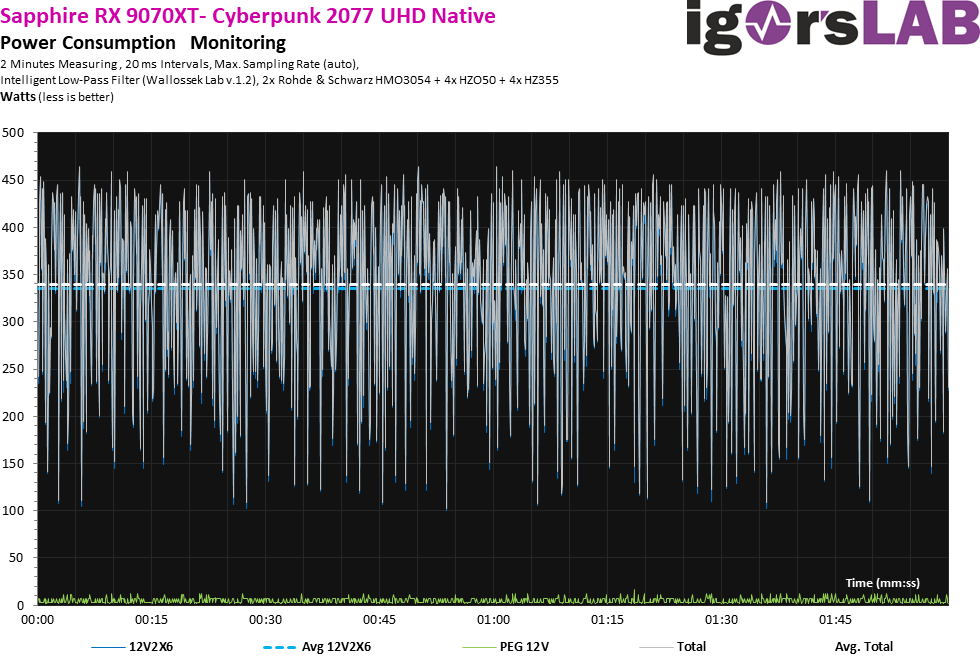Click the '2 Minutes Measuring, 20 ms Intervals' description line
Viewport: 980px width, 660px height.
180,64
